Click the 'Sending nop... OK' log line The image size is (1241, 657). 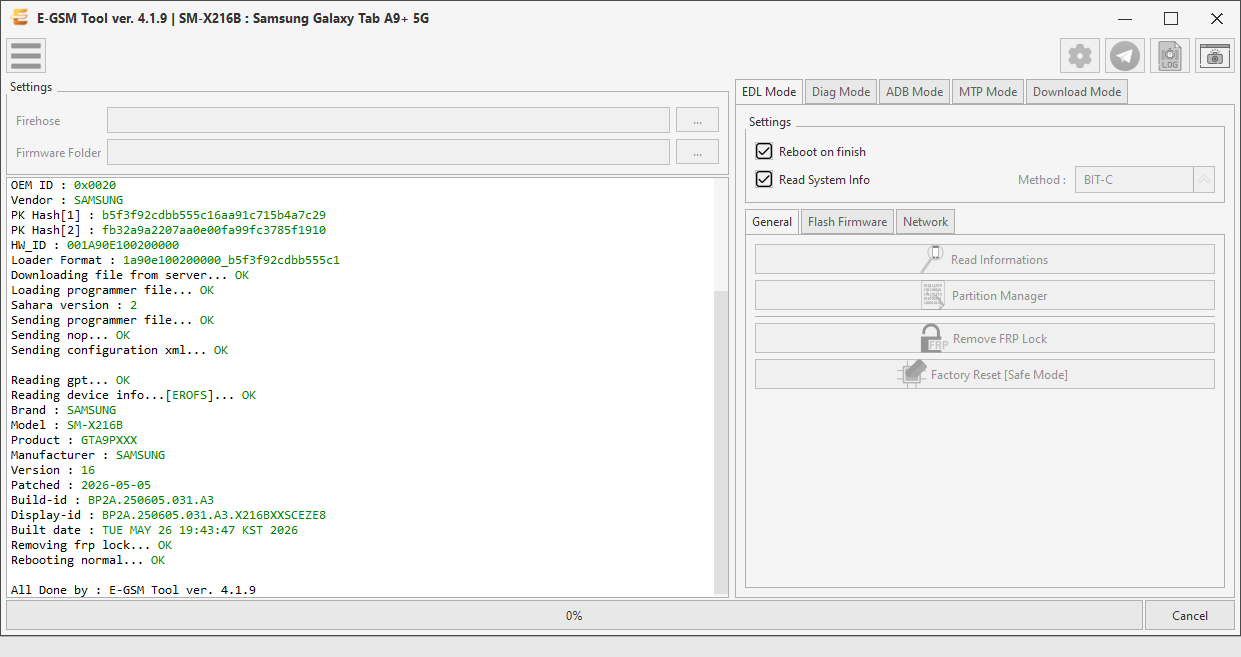pyautogui.click(x=70, y=335)
